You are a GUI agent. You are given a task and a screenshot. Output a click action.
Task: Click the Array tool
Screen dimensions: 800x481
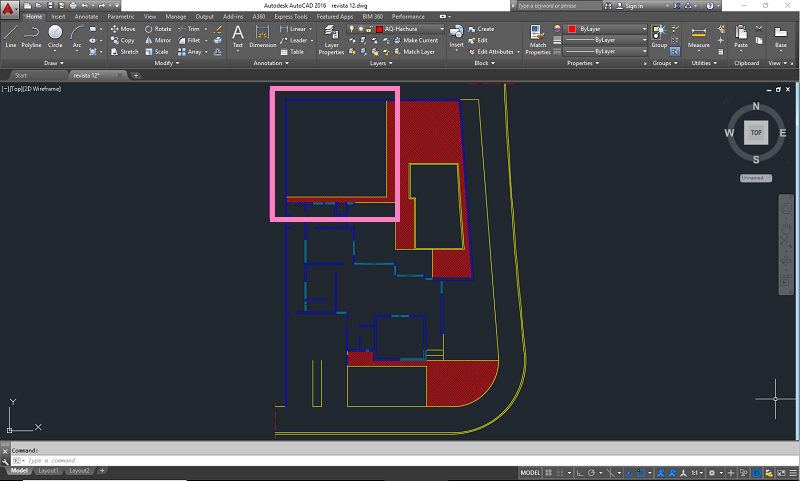pos(190,52)
